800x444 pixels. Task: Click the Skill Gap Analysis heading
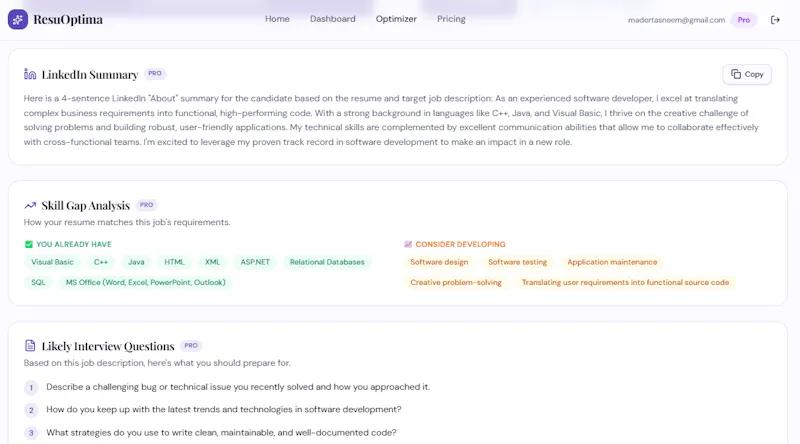[x=86, y=205]
